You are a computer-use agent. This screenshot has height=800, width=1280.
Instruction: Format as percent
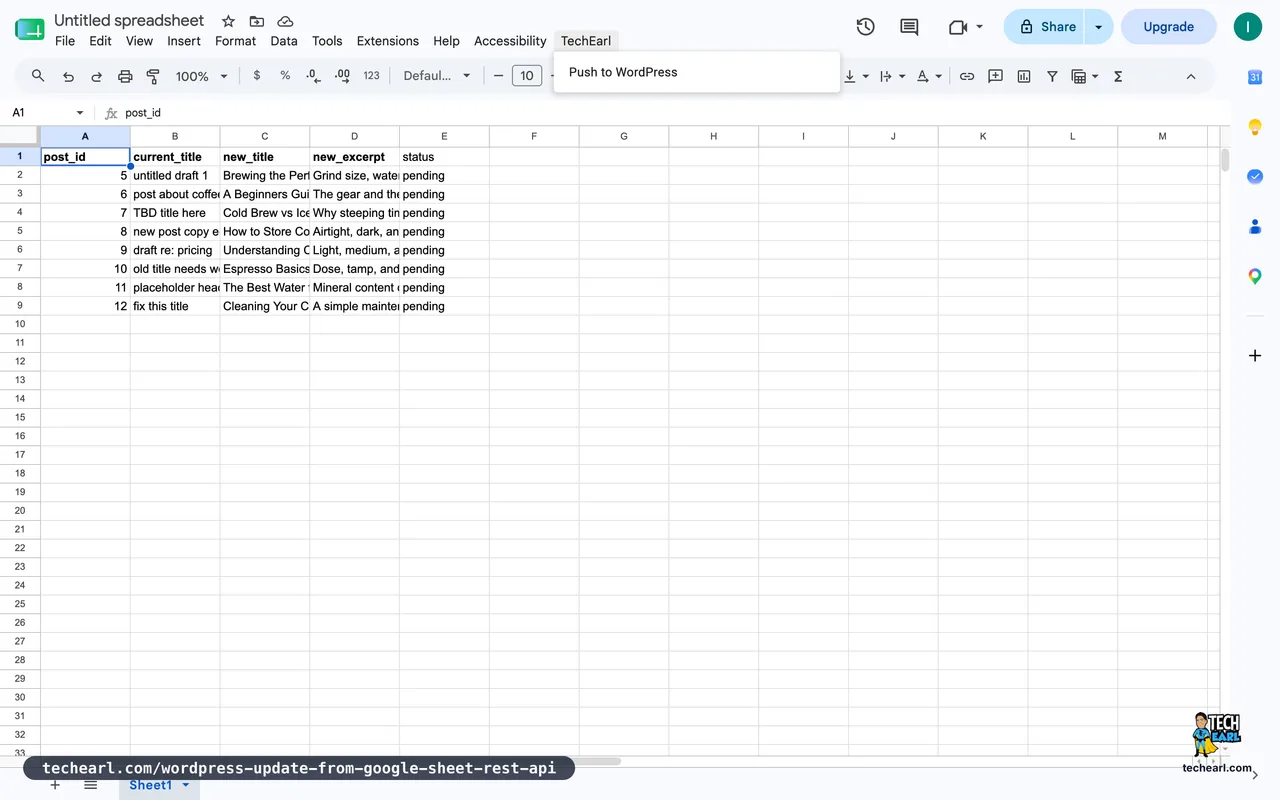285,76
